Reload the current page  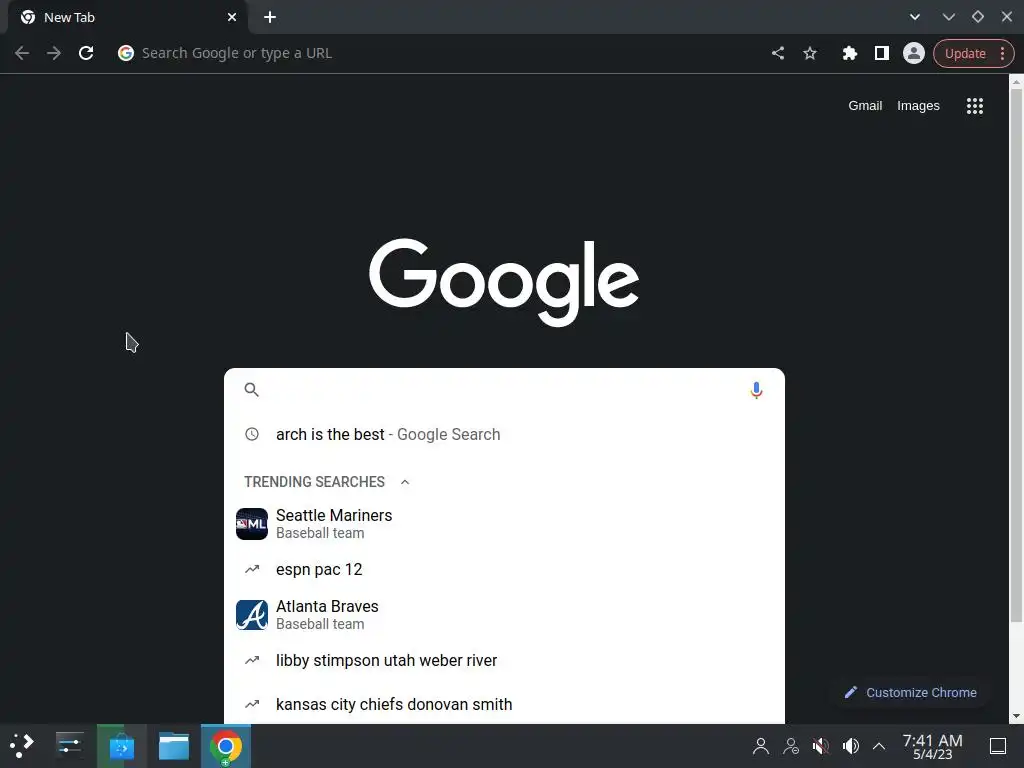(x=86, y=53)
